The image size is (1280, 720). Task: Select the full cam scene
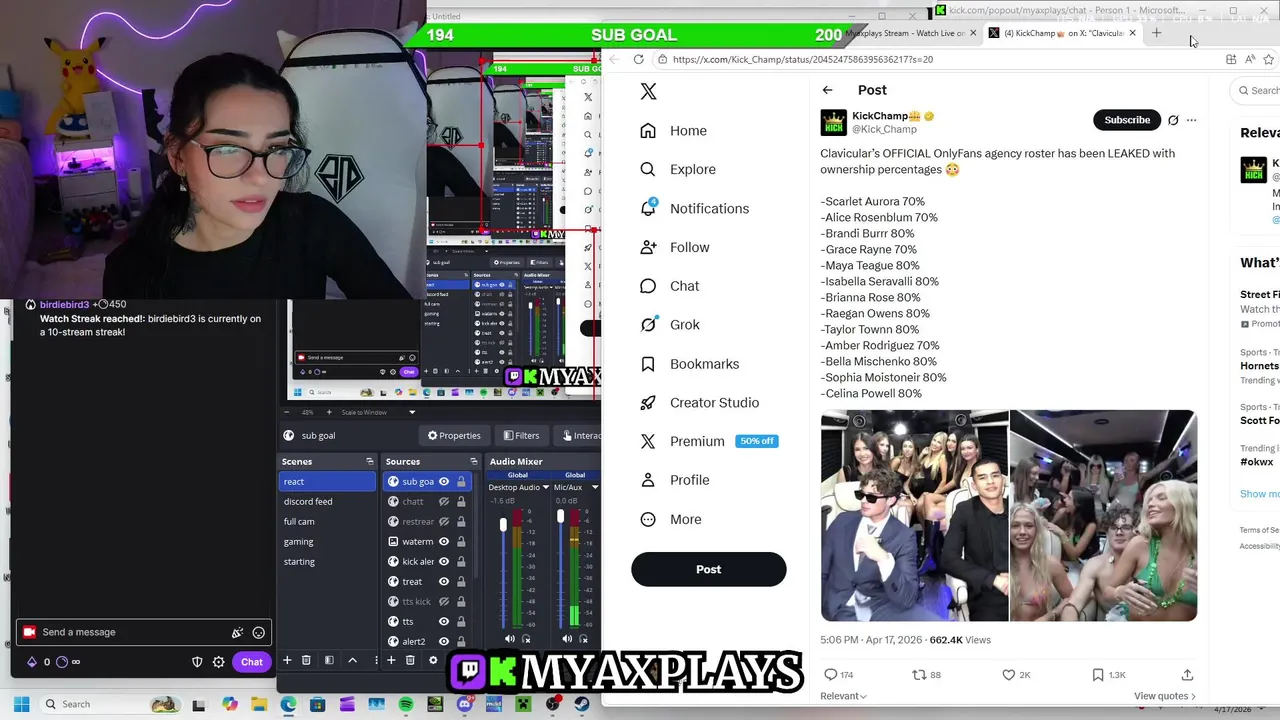click(327, 521)
